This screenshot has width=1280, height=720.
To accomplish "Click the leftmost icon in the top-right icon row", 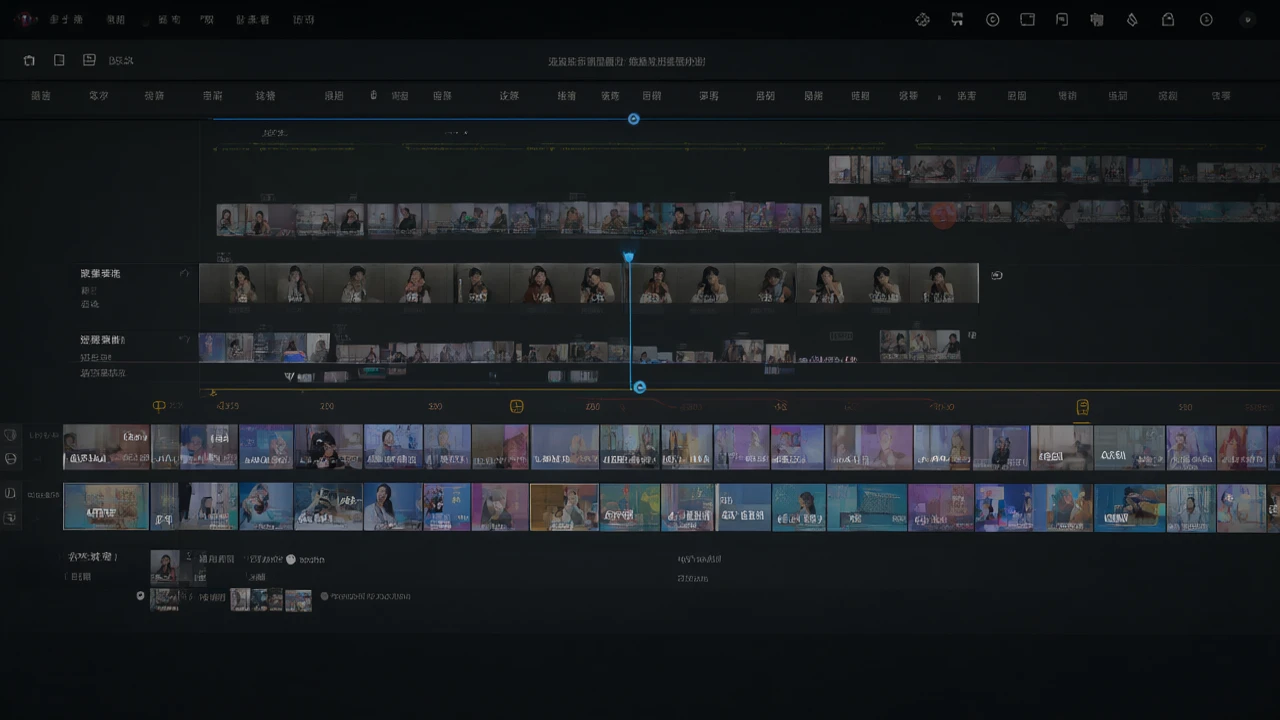I will (x=922, y=19).
